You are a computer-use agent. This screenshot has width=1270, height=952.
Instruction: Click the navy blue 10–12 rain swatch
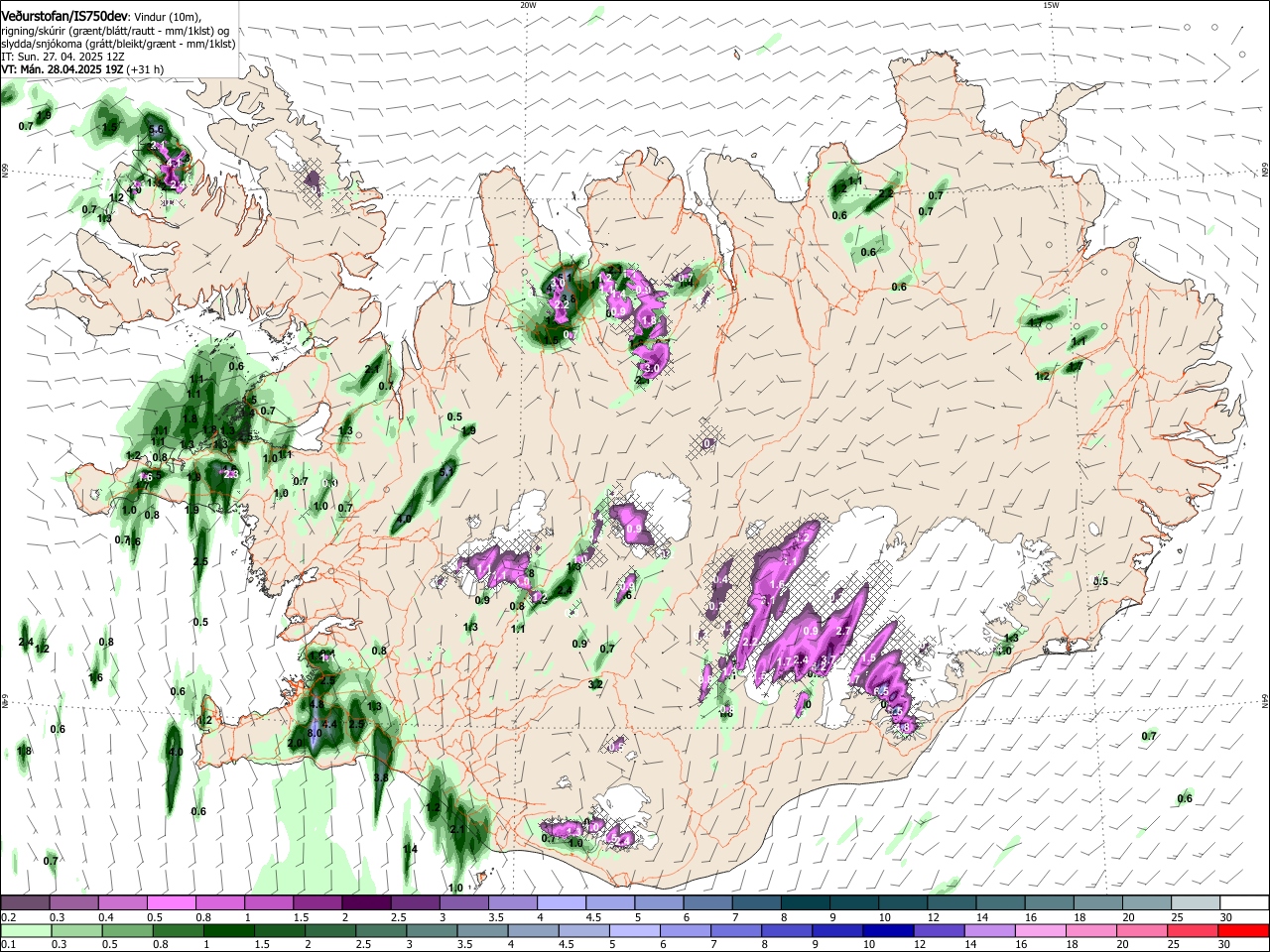coord(888,930)
